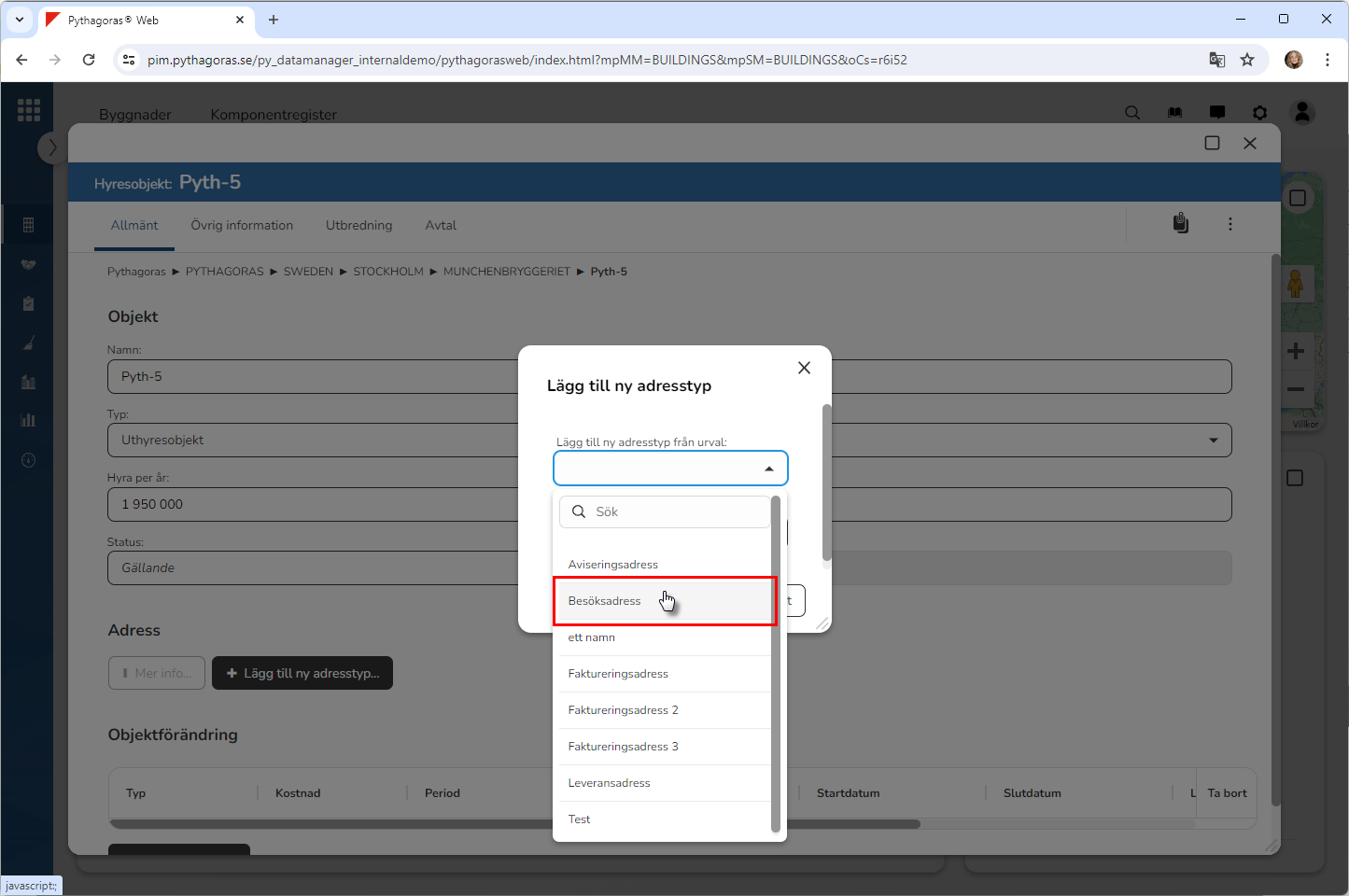Screen dimensions: 1349x896
Task: Collapse the adresstyp dropdown arrow
Action: (x=768, y=469)
